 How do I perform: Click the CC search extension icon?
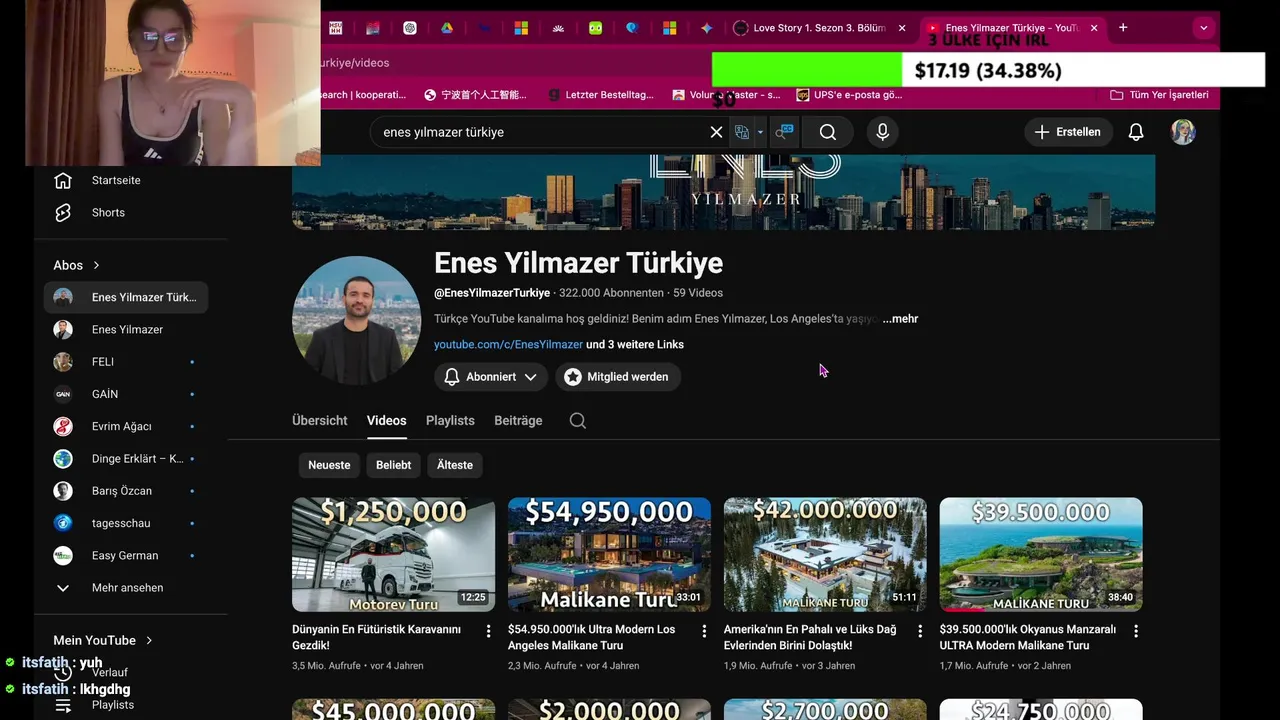[785, 132]
